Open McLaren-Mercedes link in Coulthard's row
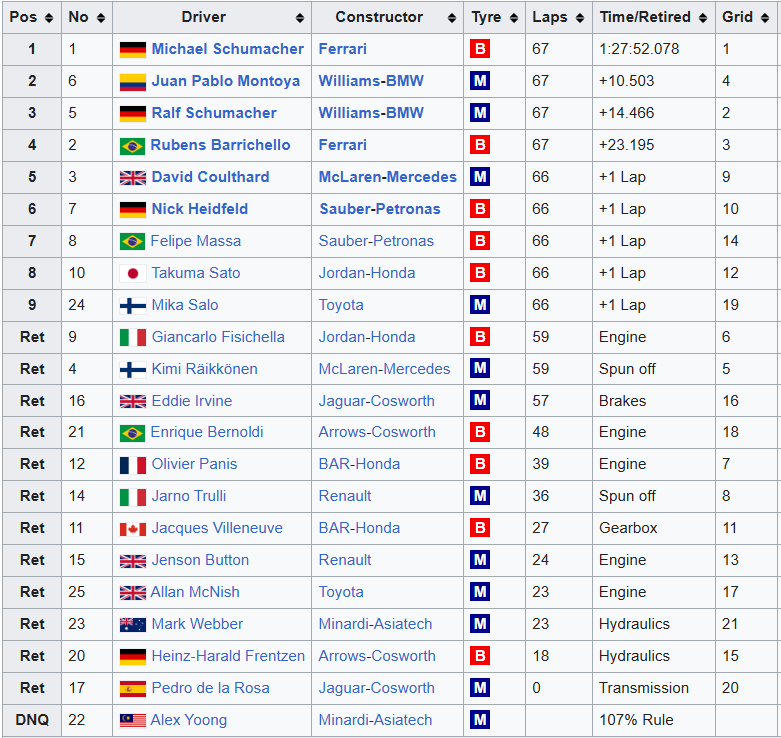Image resolution: width=781 pixels, height=738 pixels. [388, 177]
